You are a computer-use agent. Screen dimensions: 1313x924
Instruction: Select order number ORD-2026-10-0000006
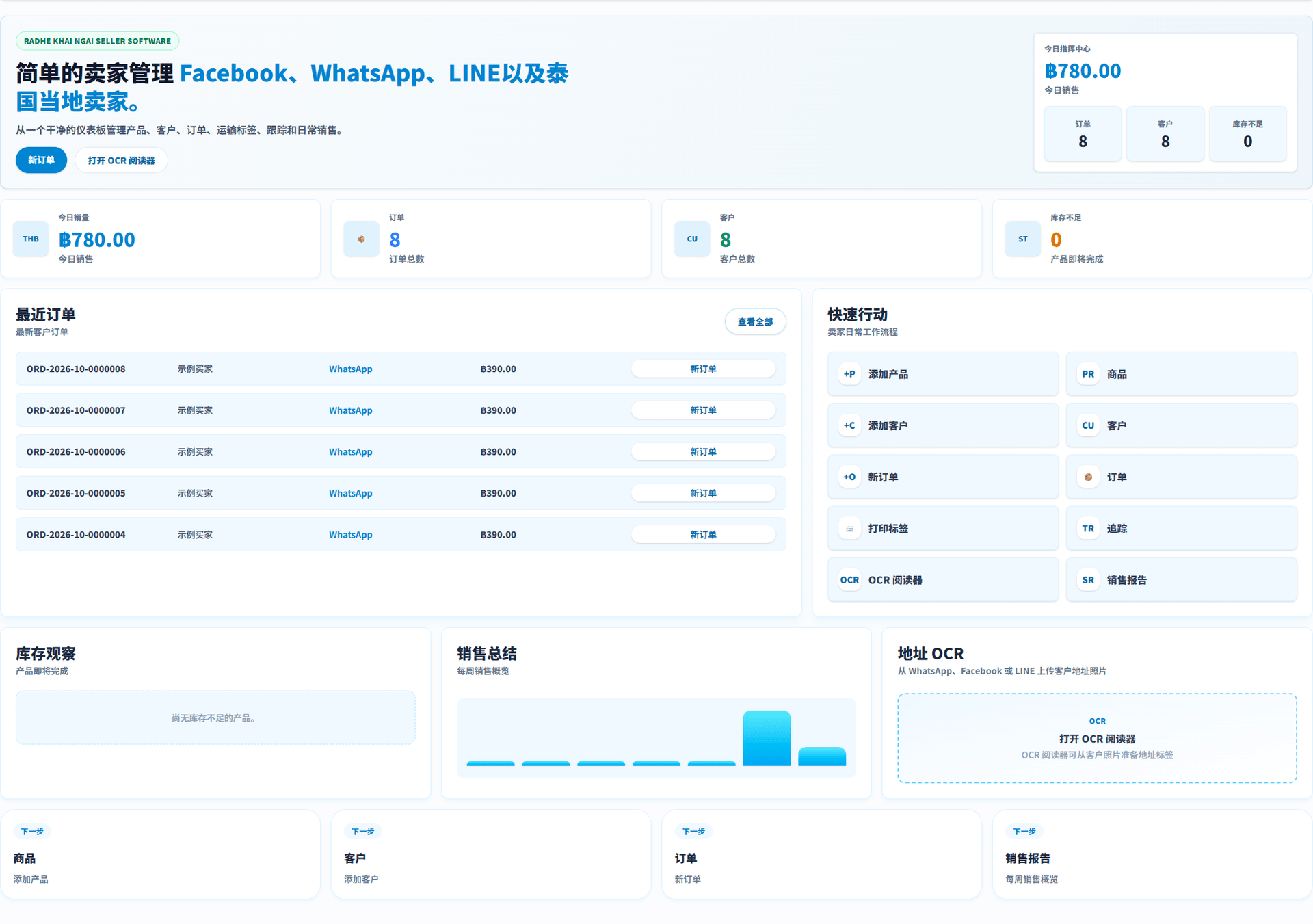coord(76,451)
